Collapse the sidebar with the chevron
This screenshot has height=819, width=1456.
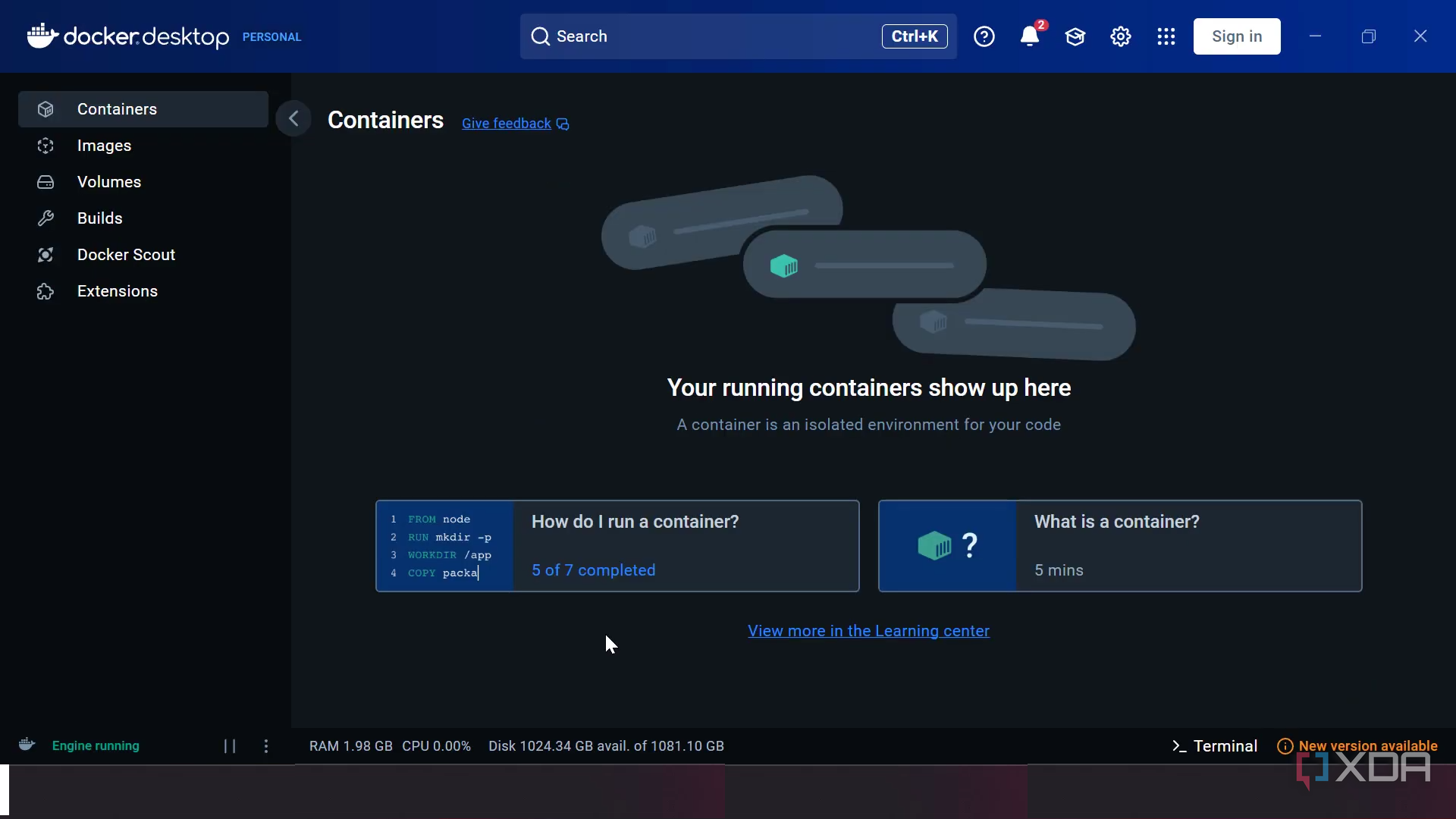[293, 118]
